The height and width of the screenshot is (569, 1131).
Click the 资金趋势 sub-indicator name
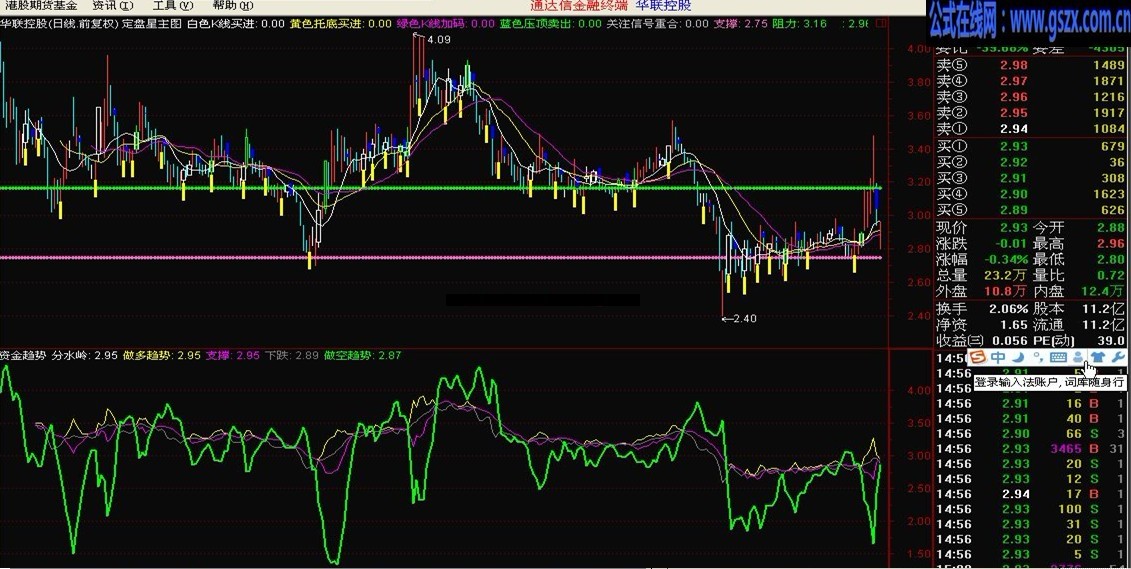pyautogui.click(x=23, y=355)
